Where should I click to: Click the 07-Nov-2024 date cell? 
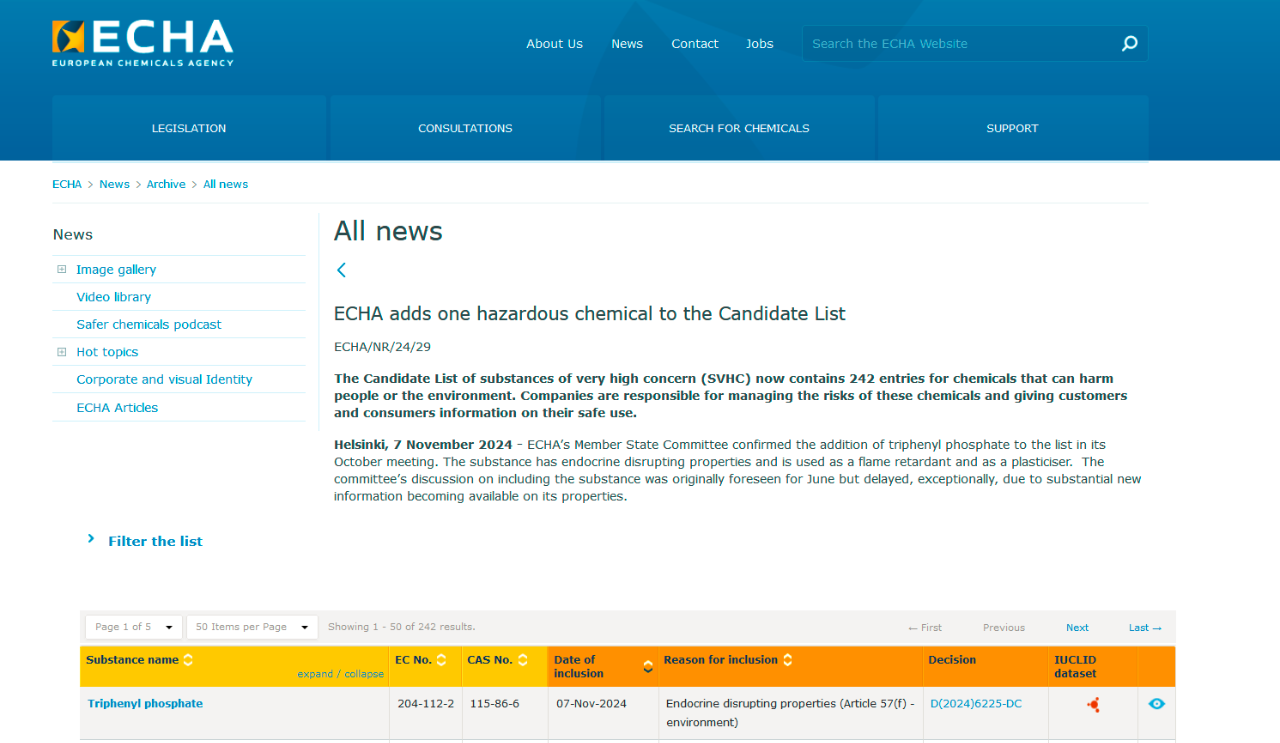click(x=592, y=704)
